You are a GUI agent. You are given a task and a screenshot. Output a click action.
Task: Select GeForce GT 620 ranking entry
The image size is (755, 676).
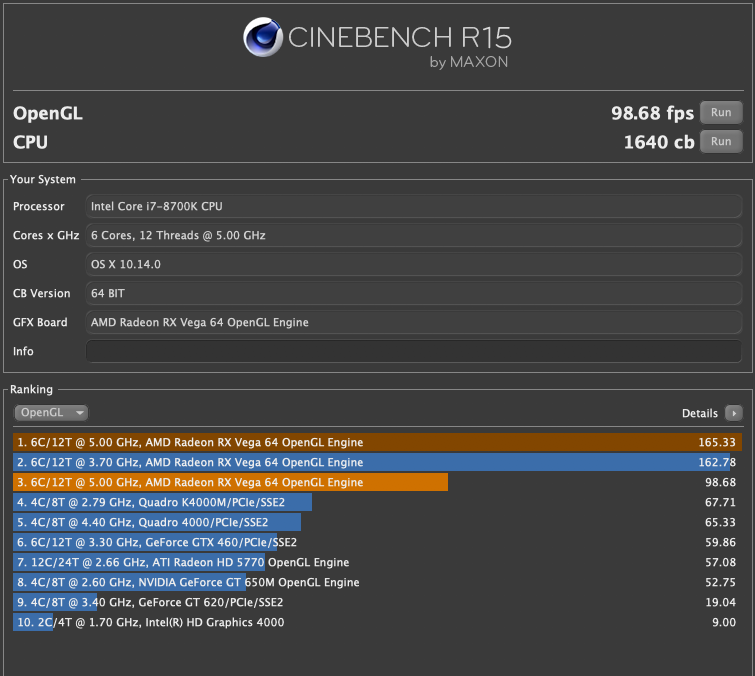[378, 602]
